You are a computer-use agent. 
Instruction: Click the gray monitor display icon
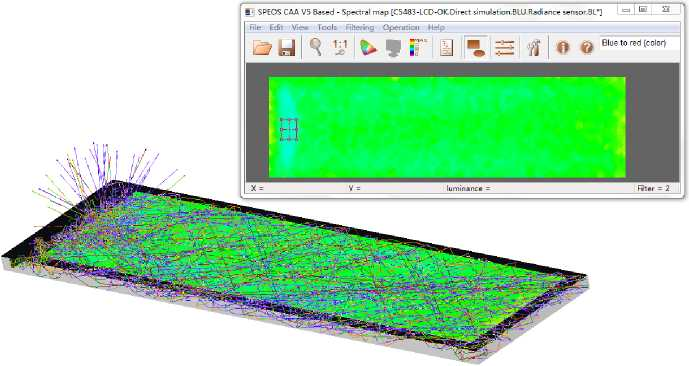[x=393, y=47]
